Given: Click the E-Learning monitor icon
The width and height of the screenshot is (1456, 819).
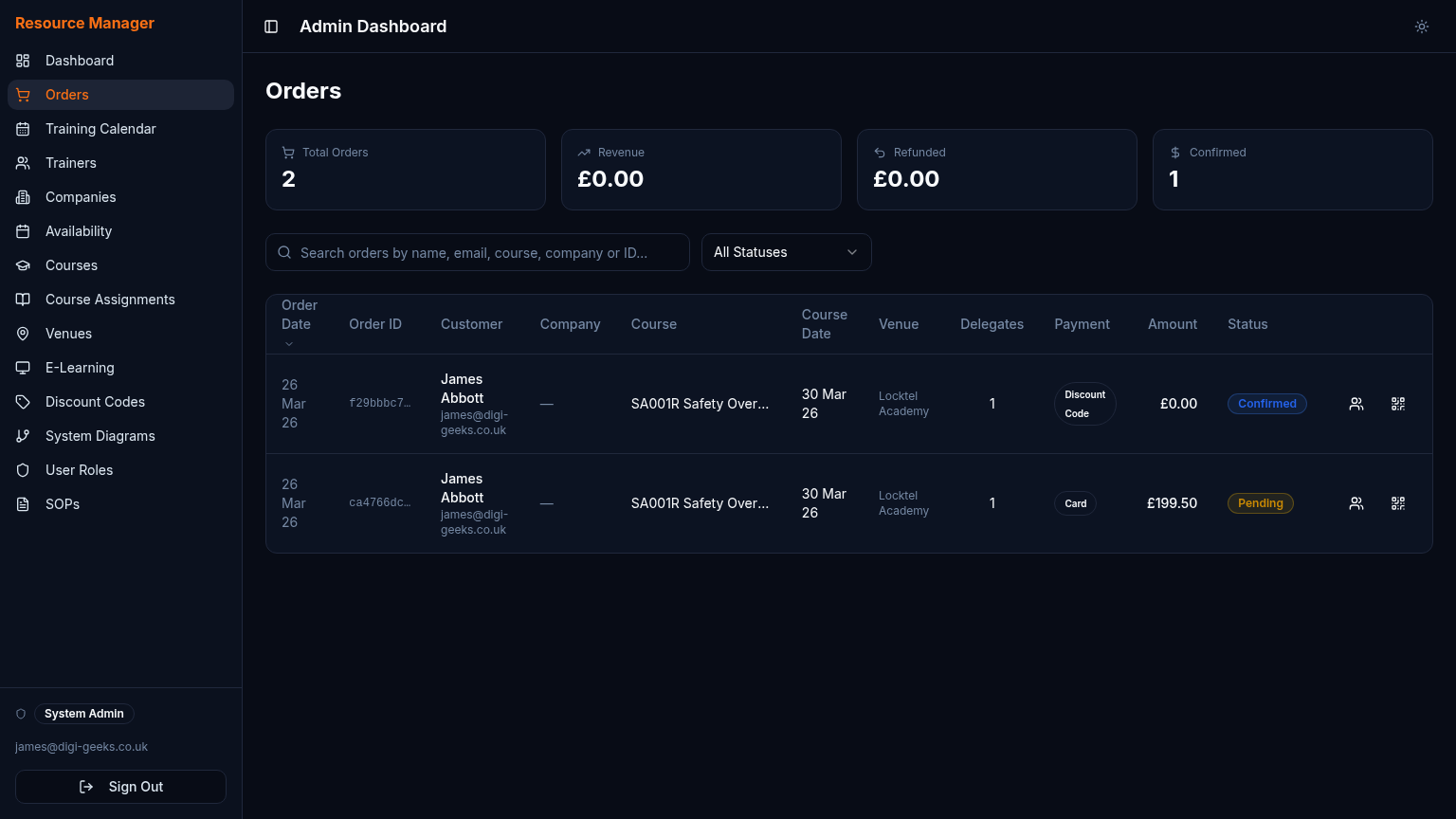Looking at the screenshot, I should 23,368.
